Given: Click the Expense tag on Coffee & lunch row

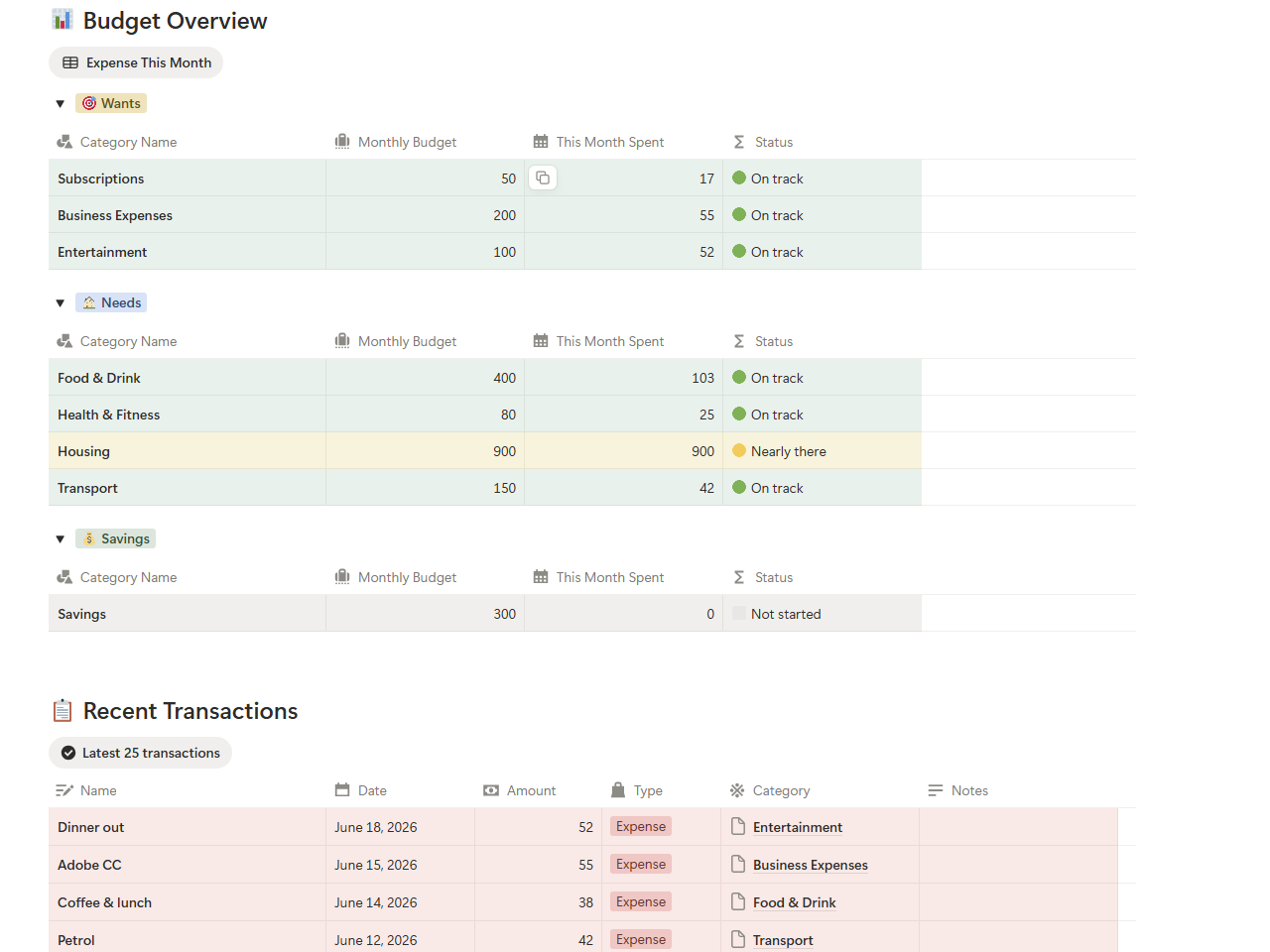Looking at the screenshot, I should (641, 901).
